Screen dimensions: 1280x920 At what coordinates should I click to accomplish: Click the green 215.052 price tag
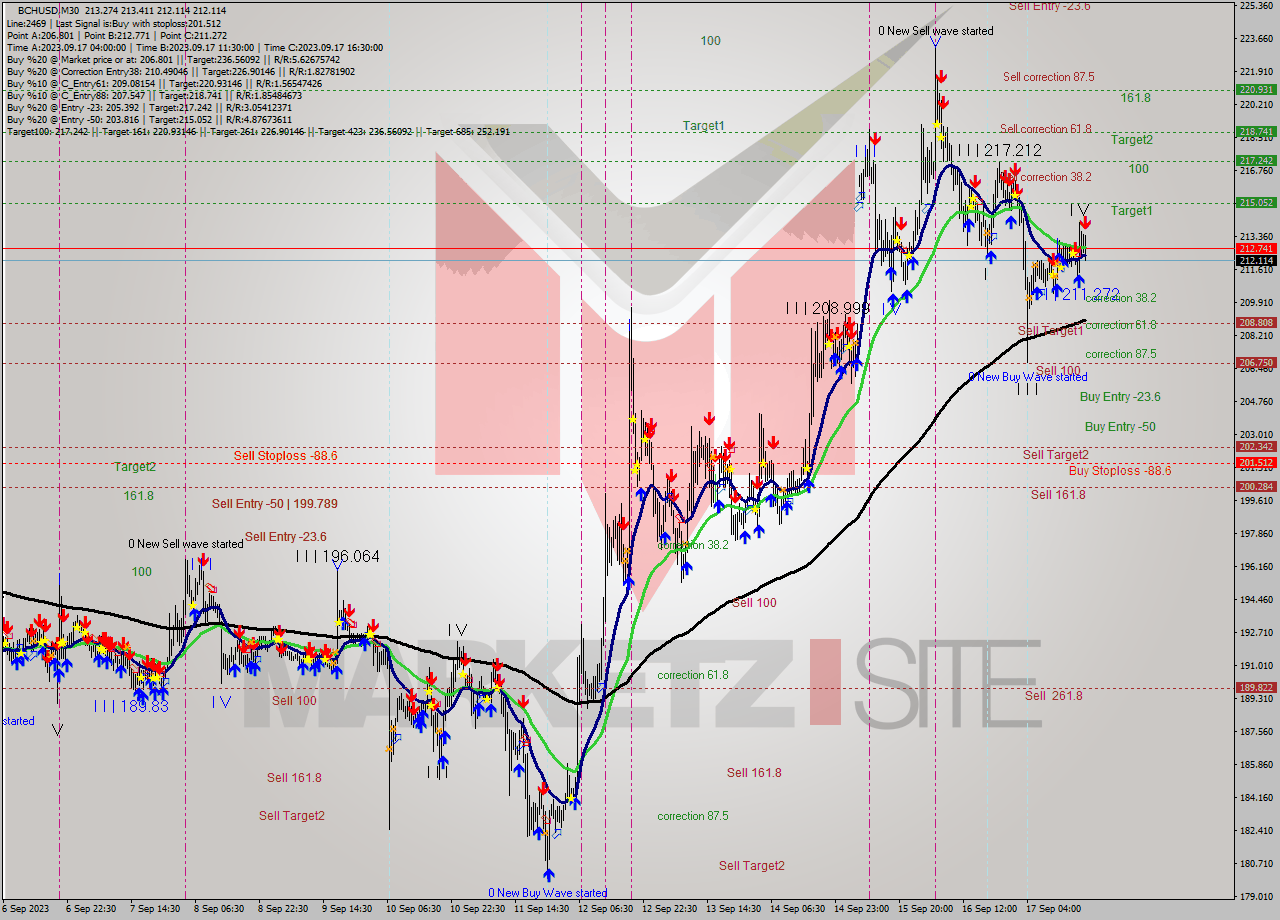point(1256,202)
